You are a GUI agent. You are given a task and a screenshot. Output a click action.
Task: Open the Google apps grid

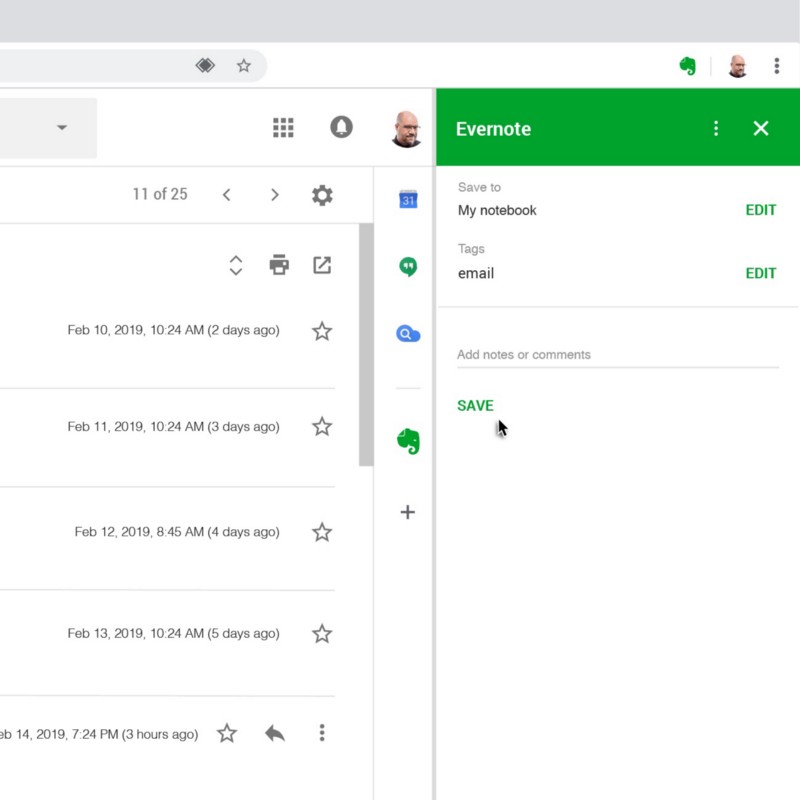click(283, 127)
